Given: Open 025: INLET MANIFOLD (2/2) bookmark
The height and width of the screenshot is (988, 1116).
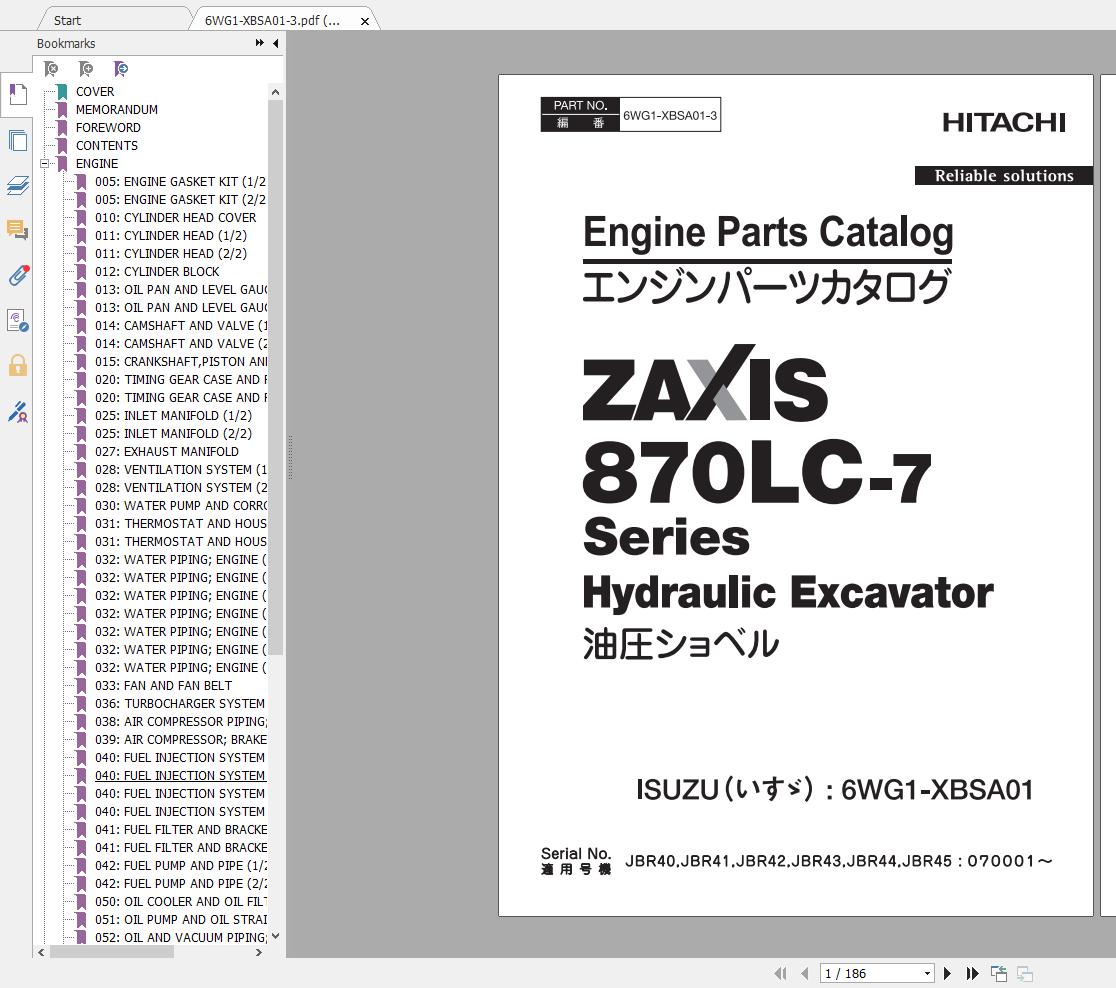Looking at the screenshot, I should point(173,433).
